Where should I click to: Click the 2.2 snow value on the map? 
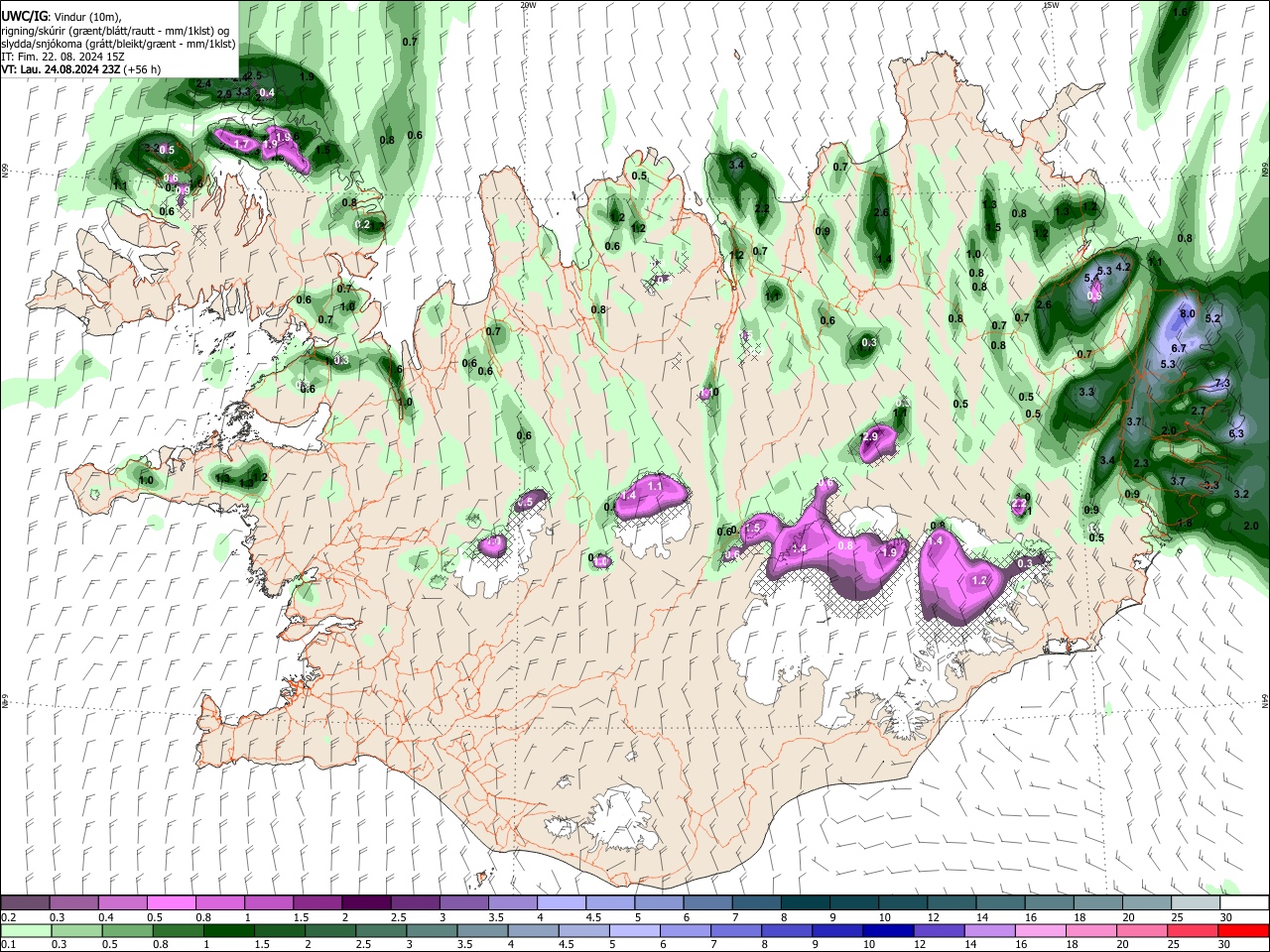pyautogui.click(x=1019, y=504)
